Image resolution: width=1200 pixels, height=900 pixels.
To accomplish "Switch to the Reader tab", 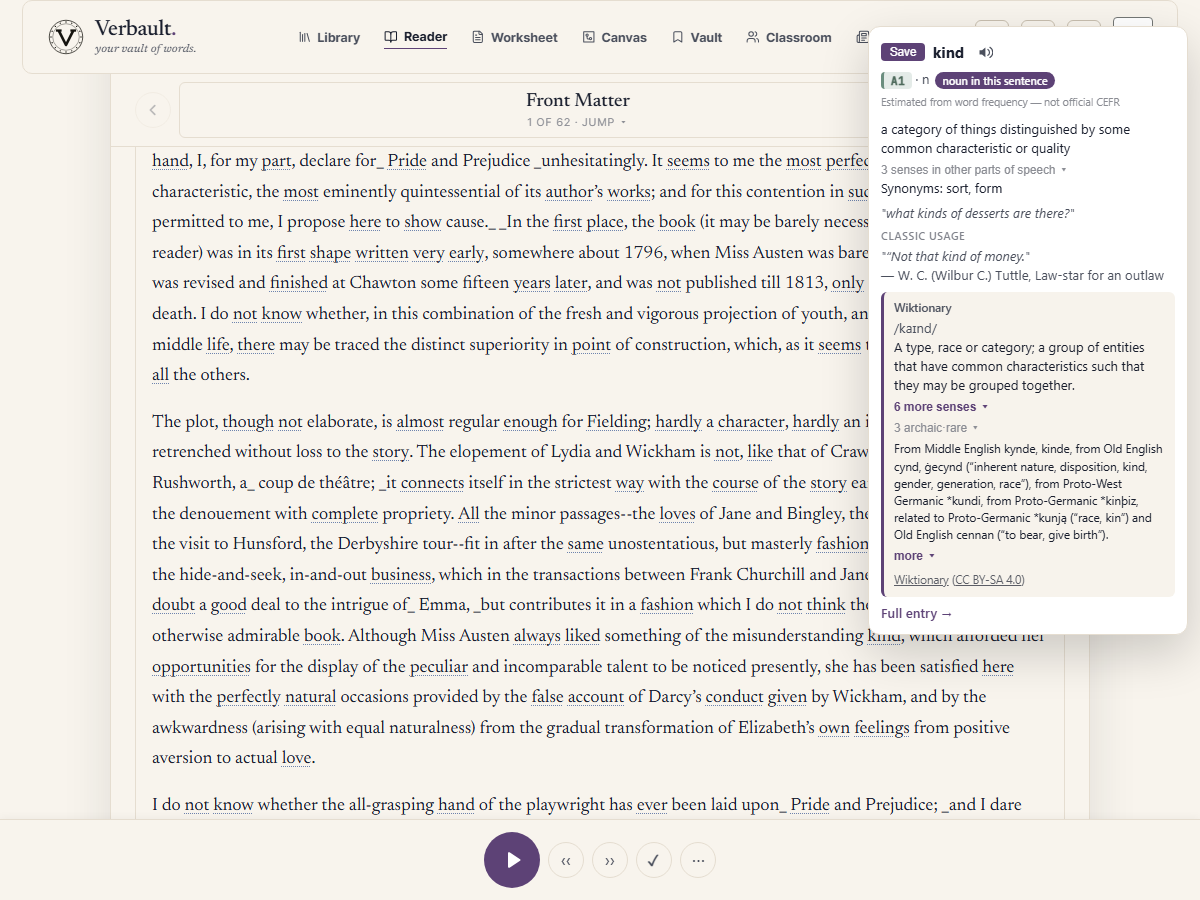I will (x=416, y=37).
